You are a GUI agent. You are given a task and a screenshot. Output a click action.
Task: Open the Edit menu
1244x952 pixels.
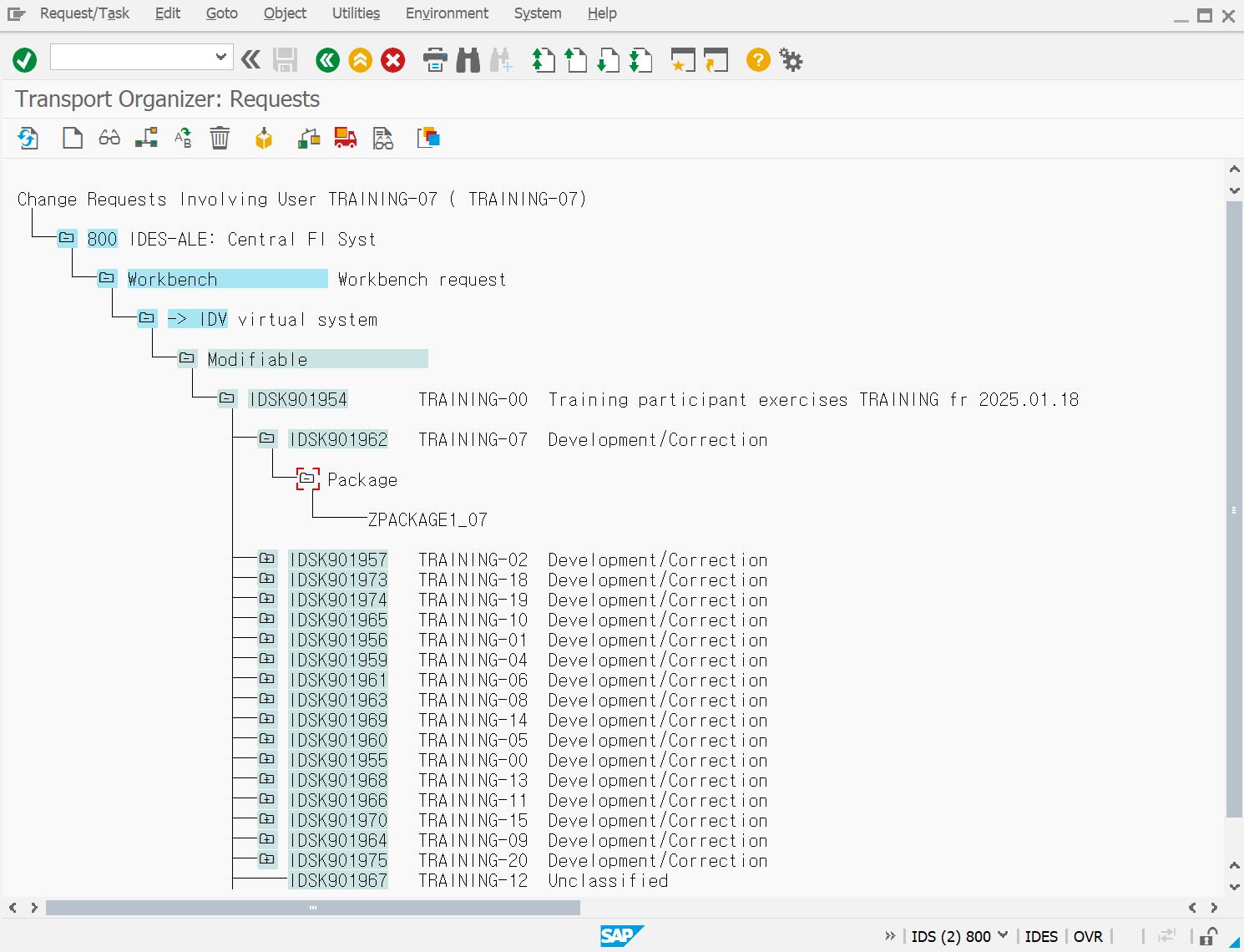168,13
